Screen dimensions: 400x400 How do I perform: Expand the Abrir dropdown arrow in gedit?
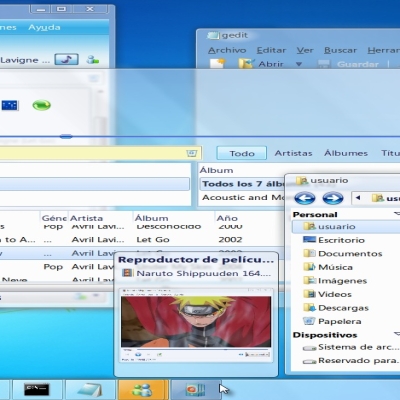pos(299,64)
